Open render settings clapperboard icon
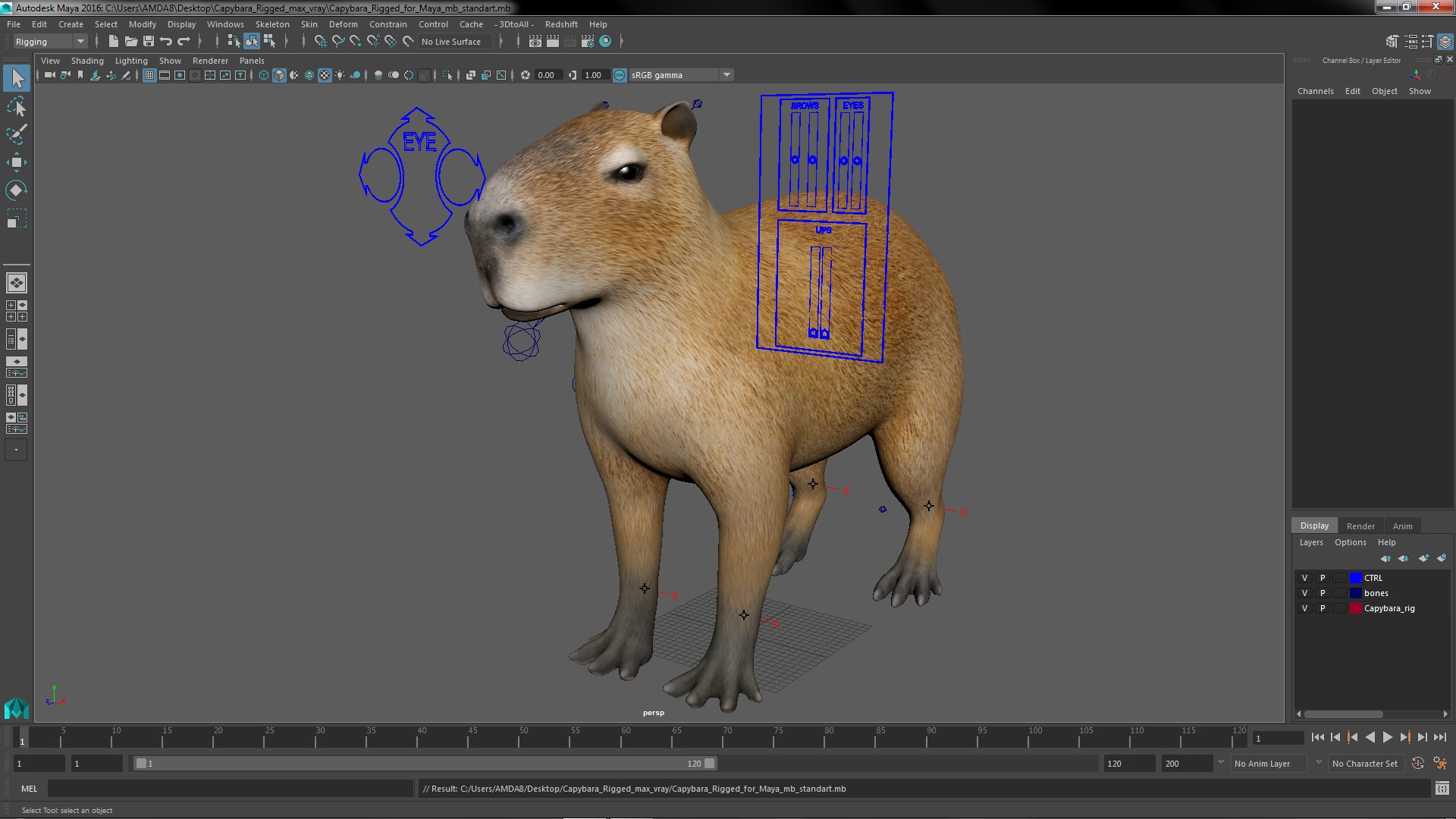 tap(588, 42)
